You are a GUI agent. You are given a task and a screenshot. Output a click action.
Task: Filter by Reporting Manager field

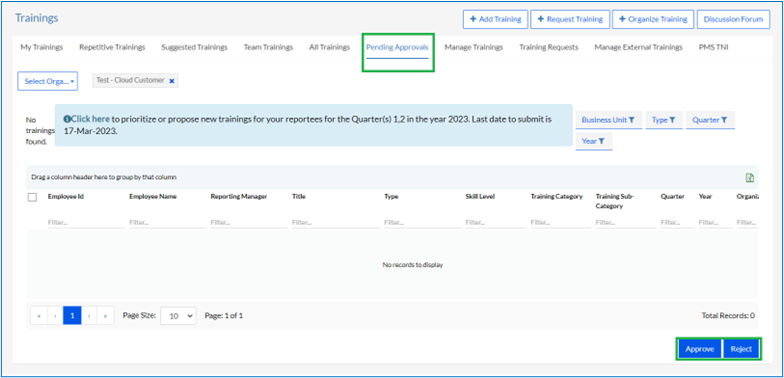249,222
